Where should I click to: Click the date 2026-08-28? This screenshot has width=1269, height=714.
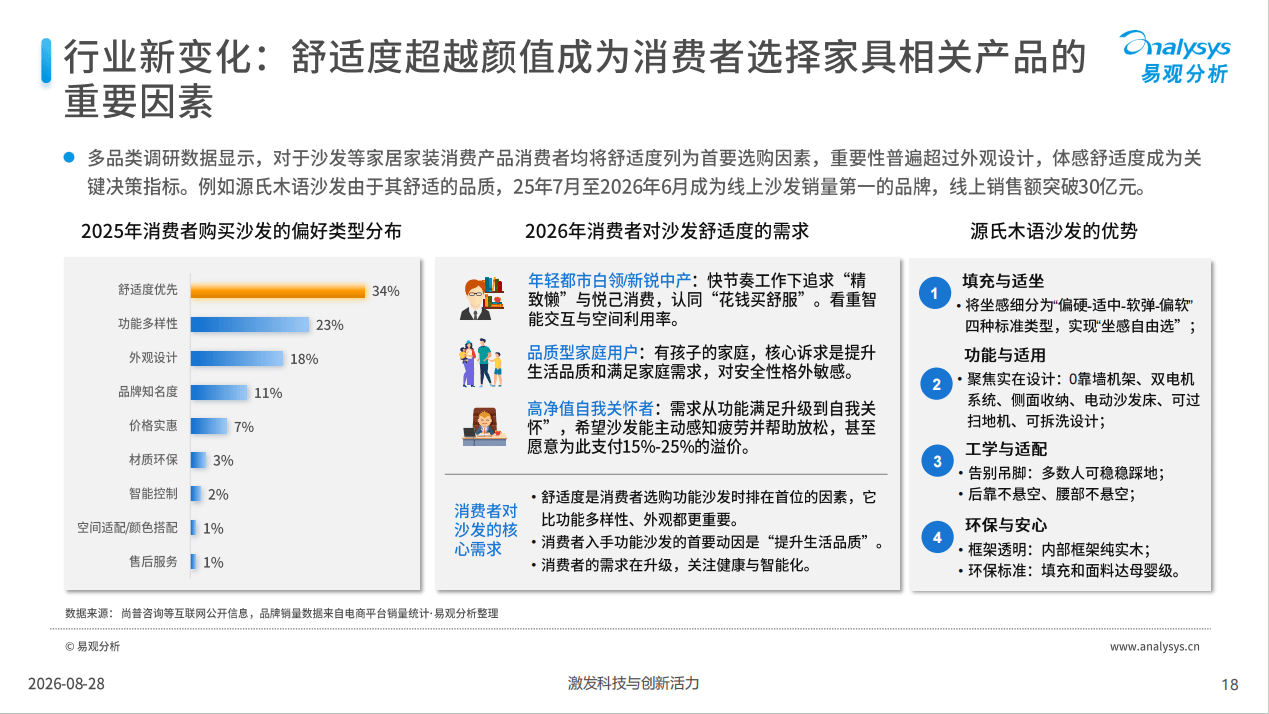click(65, 684)
